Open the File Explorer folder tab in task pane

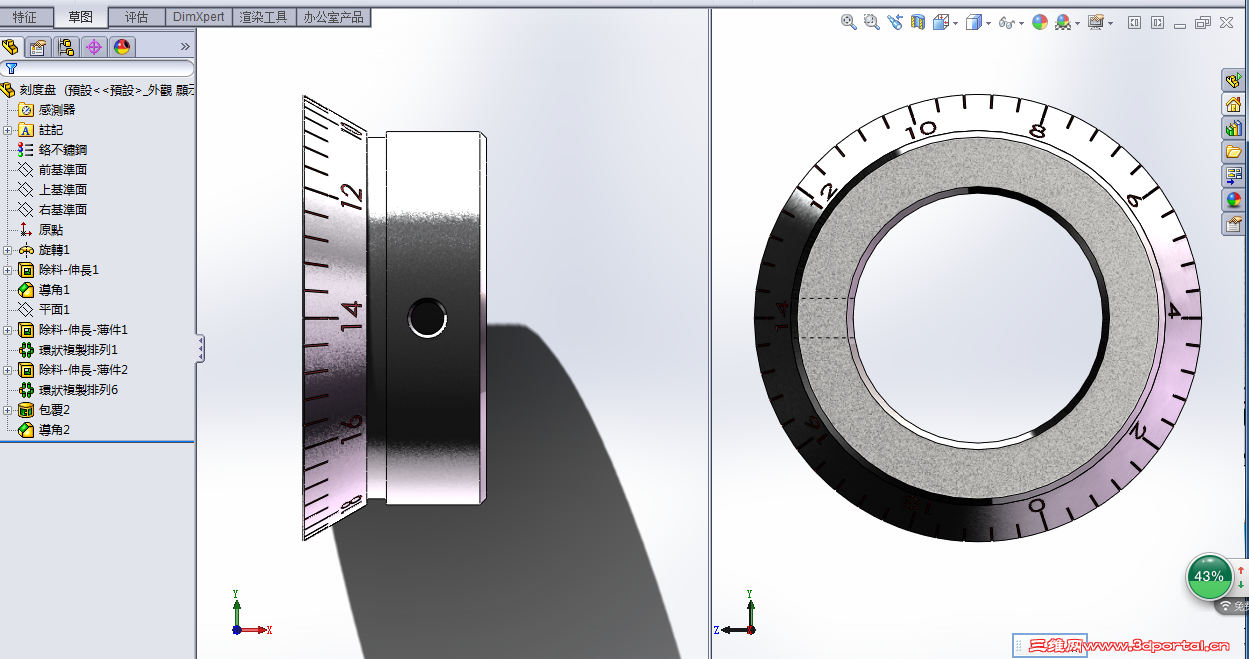(1234, 152)
